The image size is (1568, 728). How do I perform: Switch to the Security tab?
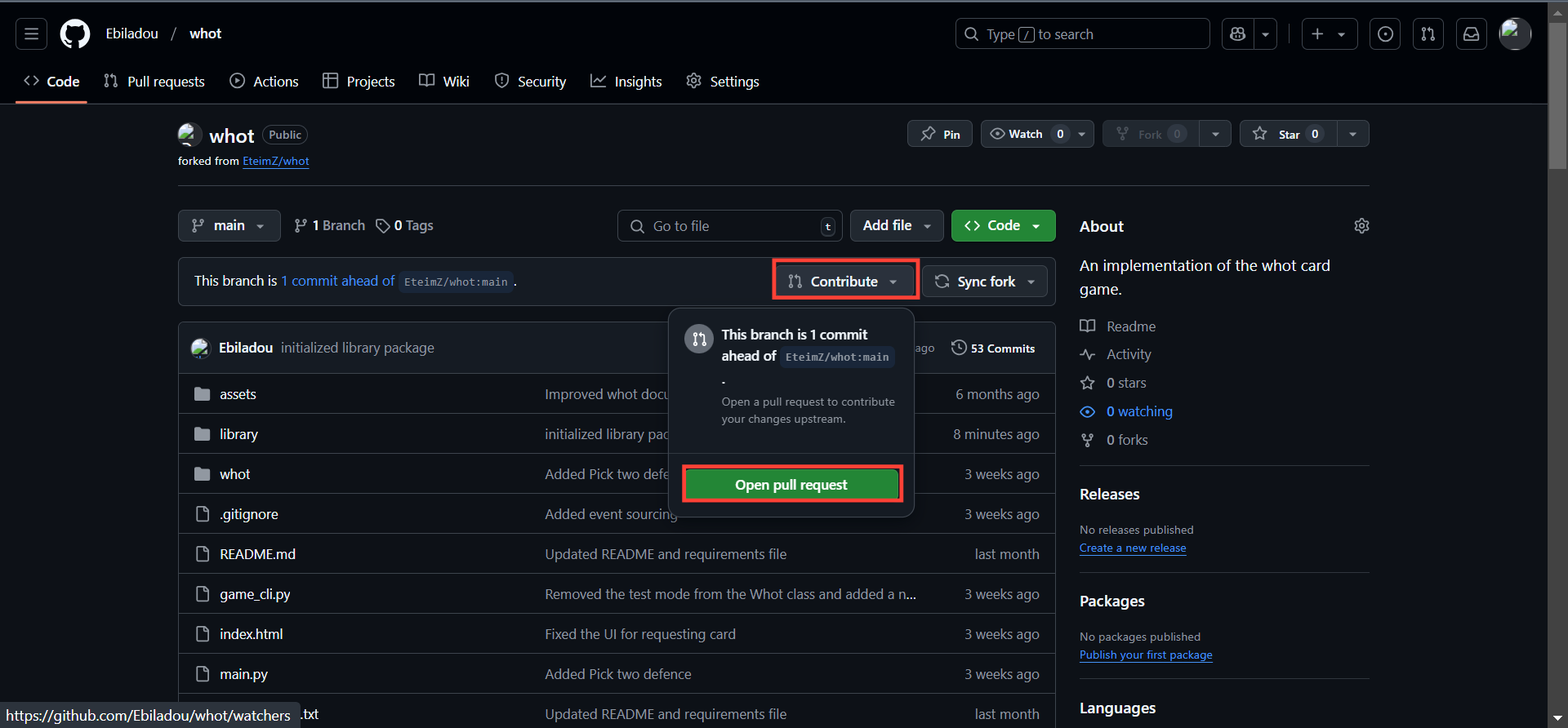(530, 82)
